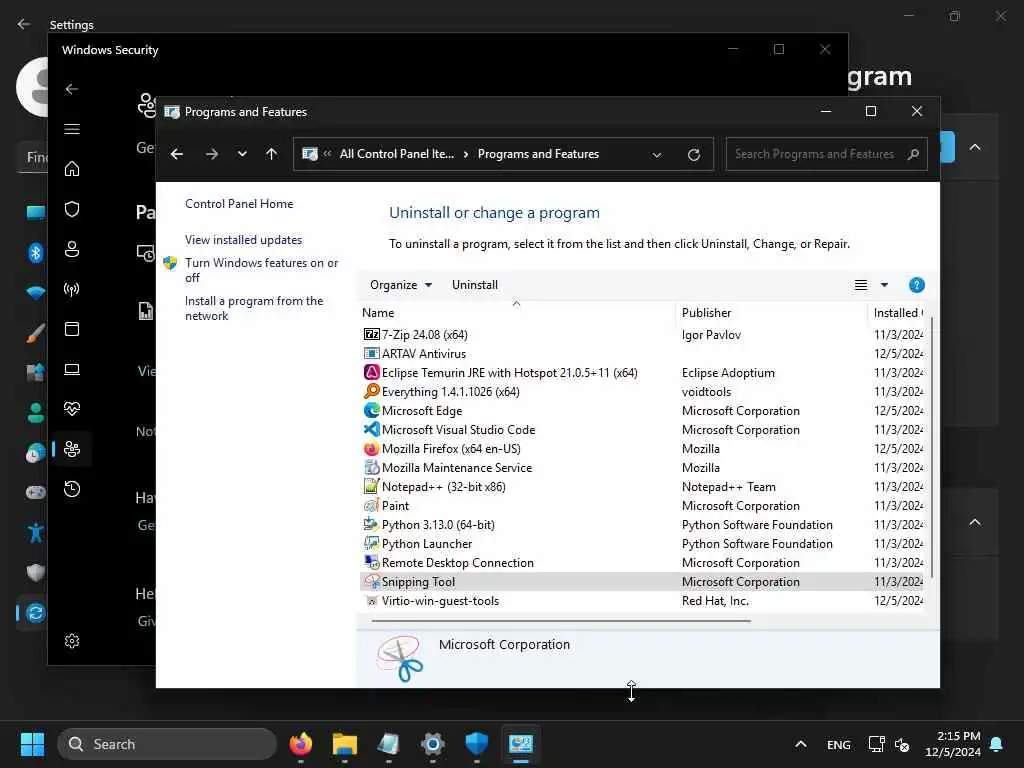Open Firewall & network protection icon
The width and height of the screenshot is (1024, 768).
(x=72, y=289)
